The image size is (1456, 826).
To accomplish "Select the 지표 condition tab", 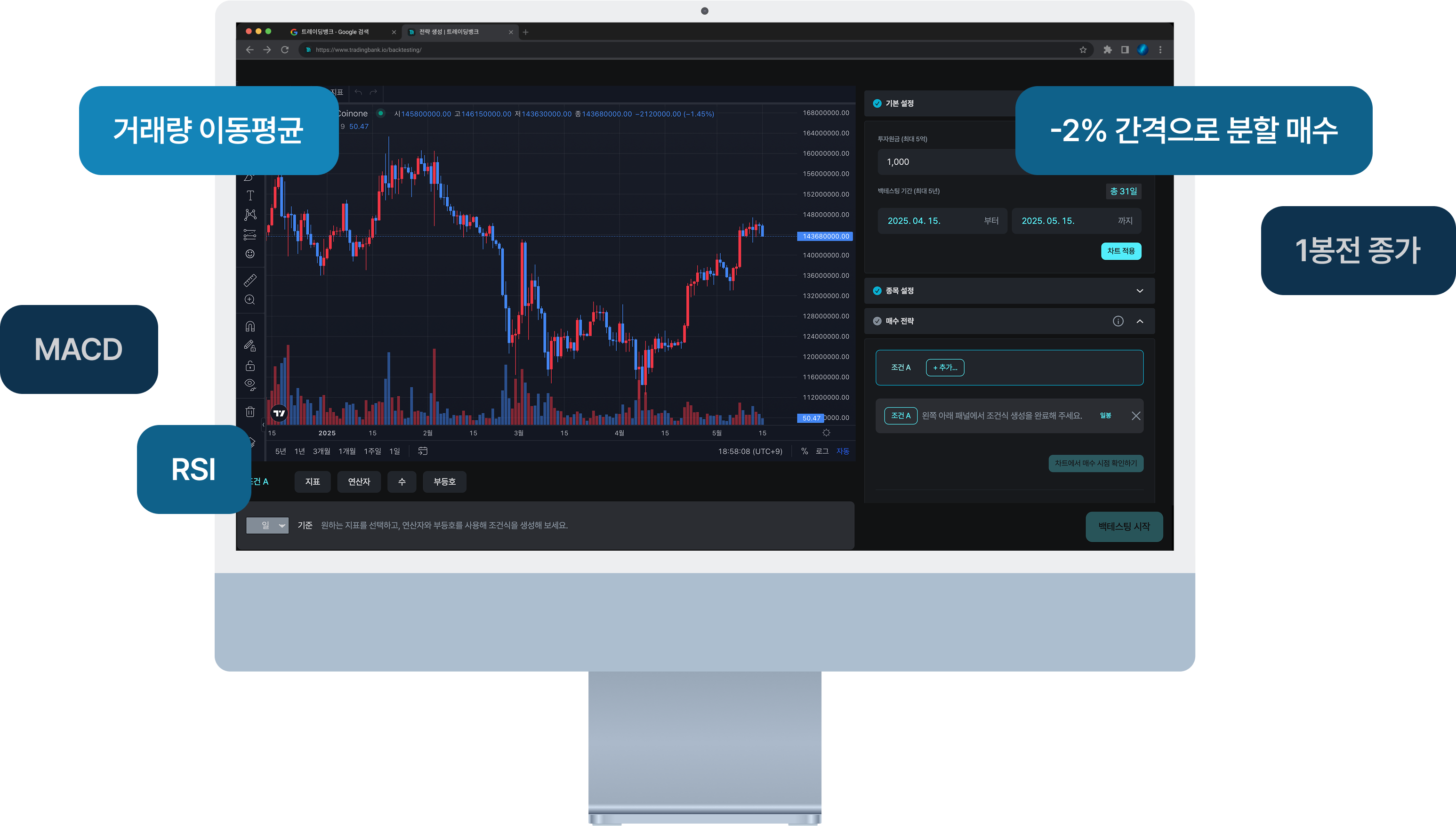I will (312, 481).
